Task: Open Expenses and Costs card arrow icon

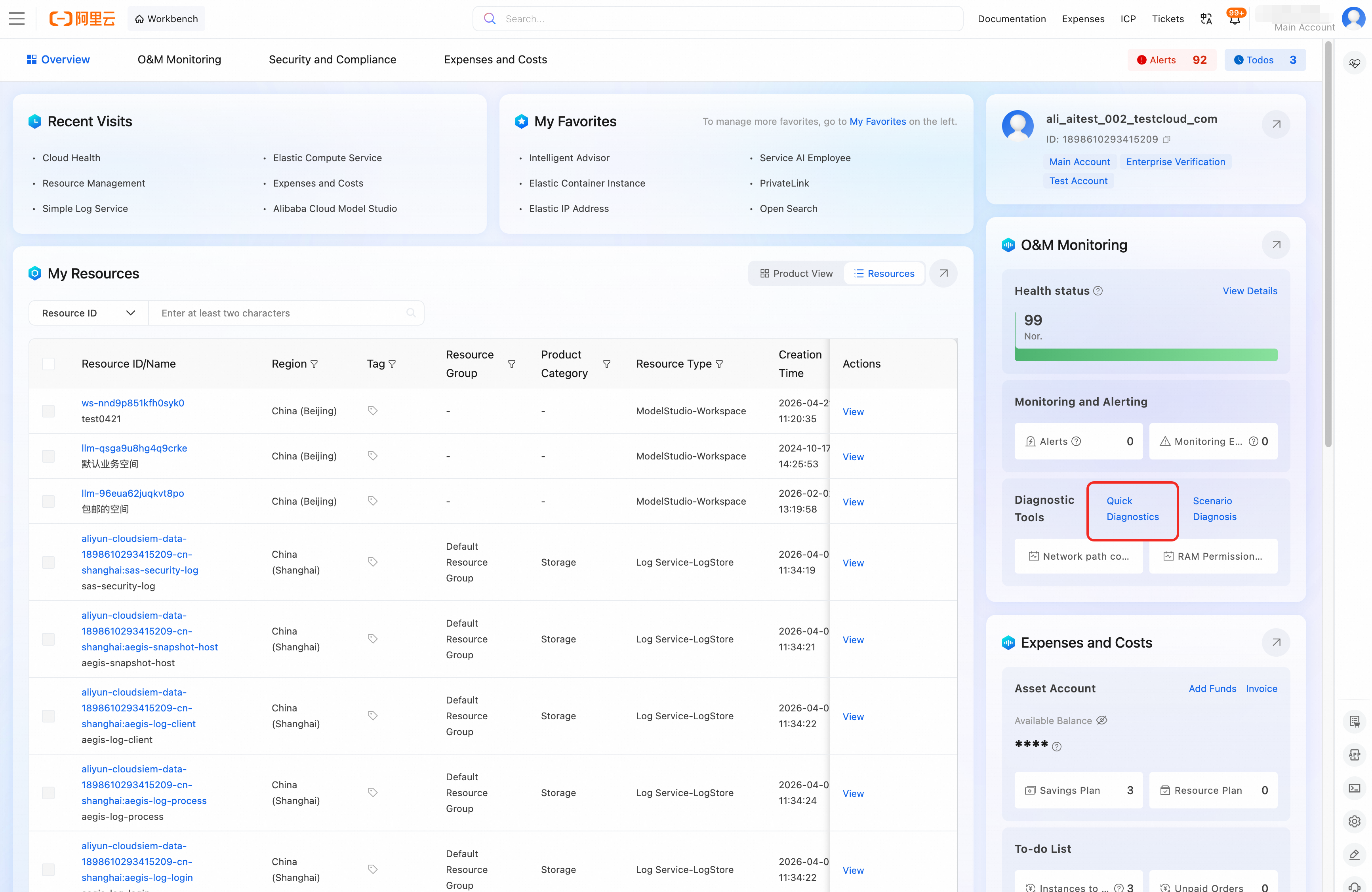Action: 1276,642
